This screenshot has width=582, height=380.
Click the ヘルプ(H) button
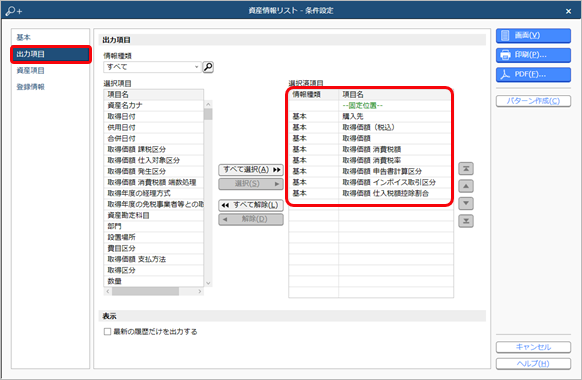tap(533, 364)
